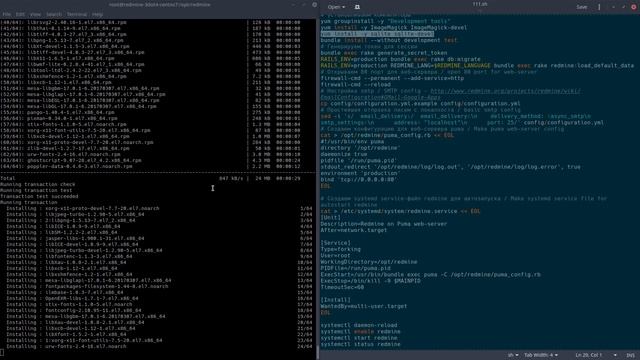Image resolution: width=640 pixels, height=360 pixels.
Task: Open the Terminal menu in terminal window
Action: click(x=77, y=14)
